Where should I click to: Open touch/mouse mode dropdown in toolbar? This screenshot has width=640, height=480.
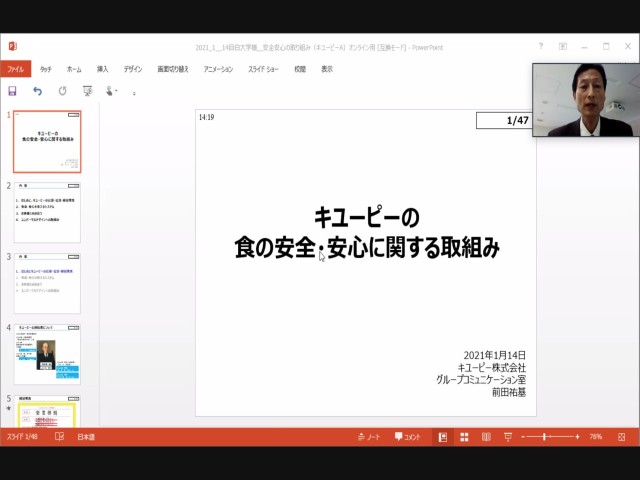[112, 91]
